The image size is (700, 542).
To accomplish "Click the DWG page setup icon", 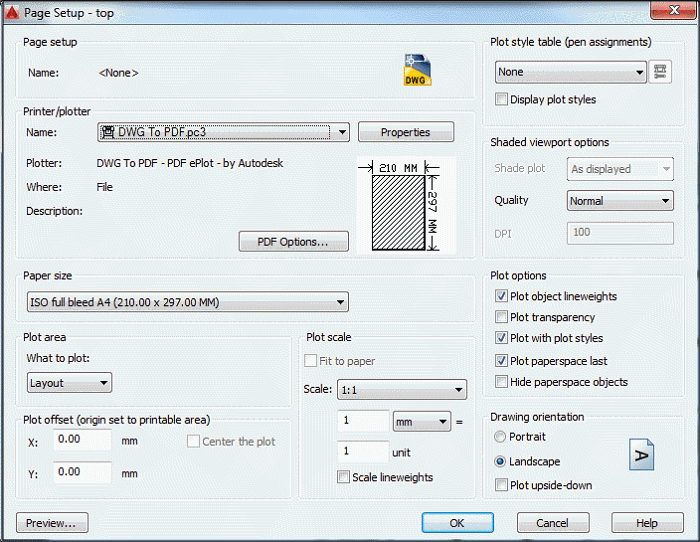I will [x=418, y=70].
